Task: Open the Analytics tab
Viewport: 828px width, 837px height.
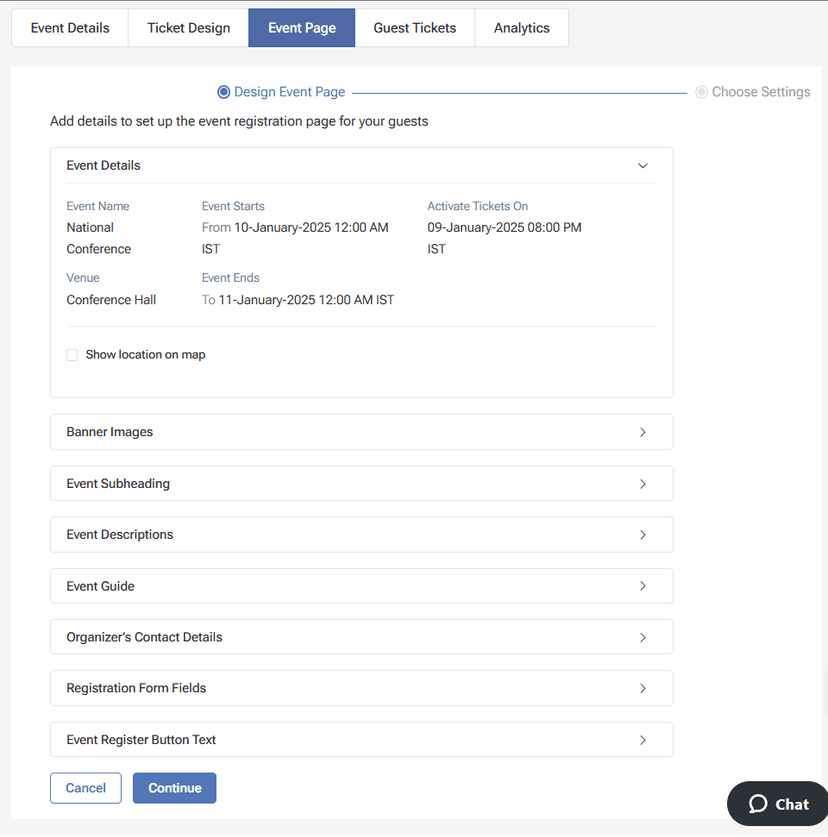Action: pos(522,28)
